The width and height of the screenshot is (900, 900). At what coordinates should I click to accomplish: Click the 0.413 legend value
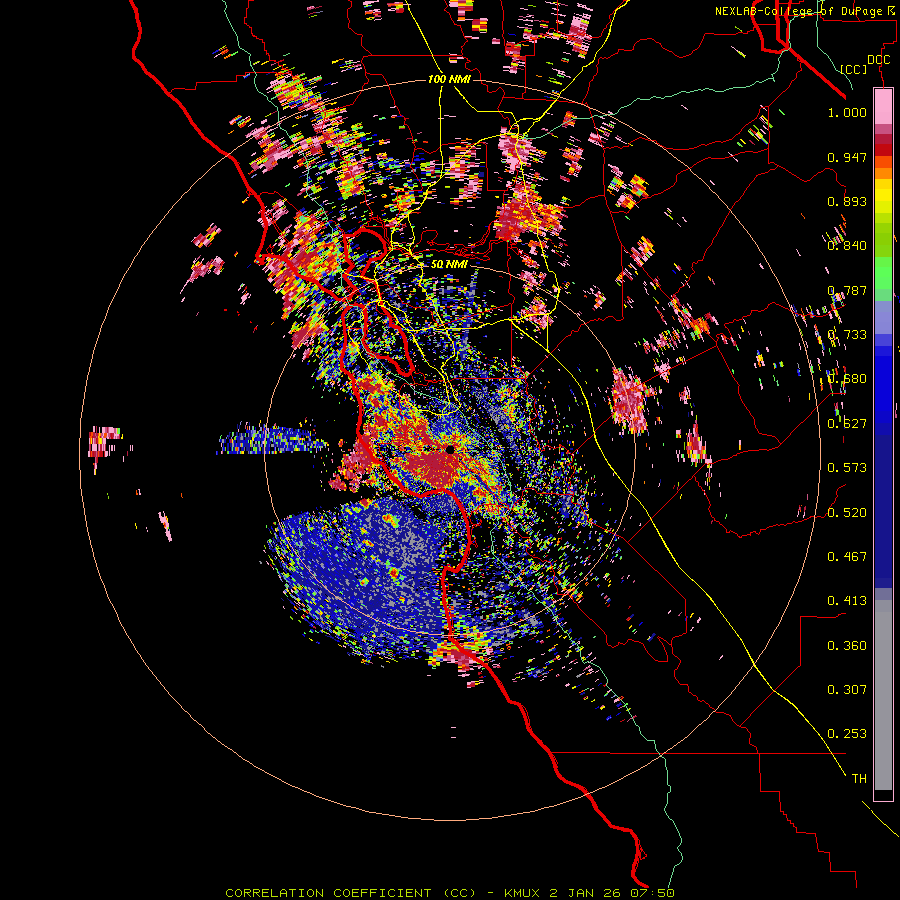[x=847, y=601]
